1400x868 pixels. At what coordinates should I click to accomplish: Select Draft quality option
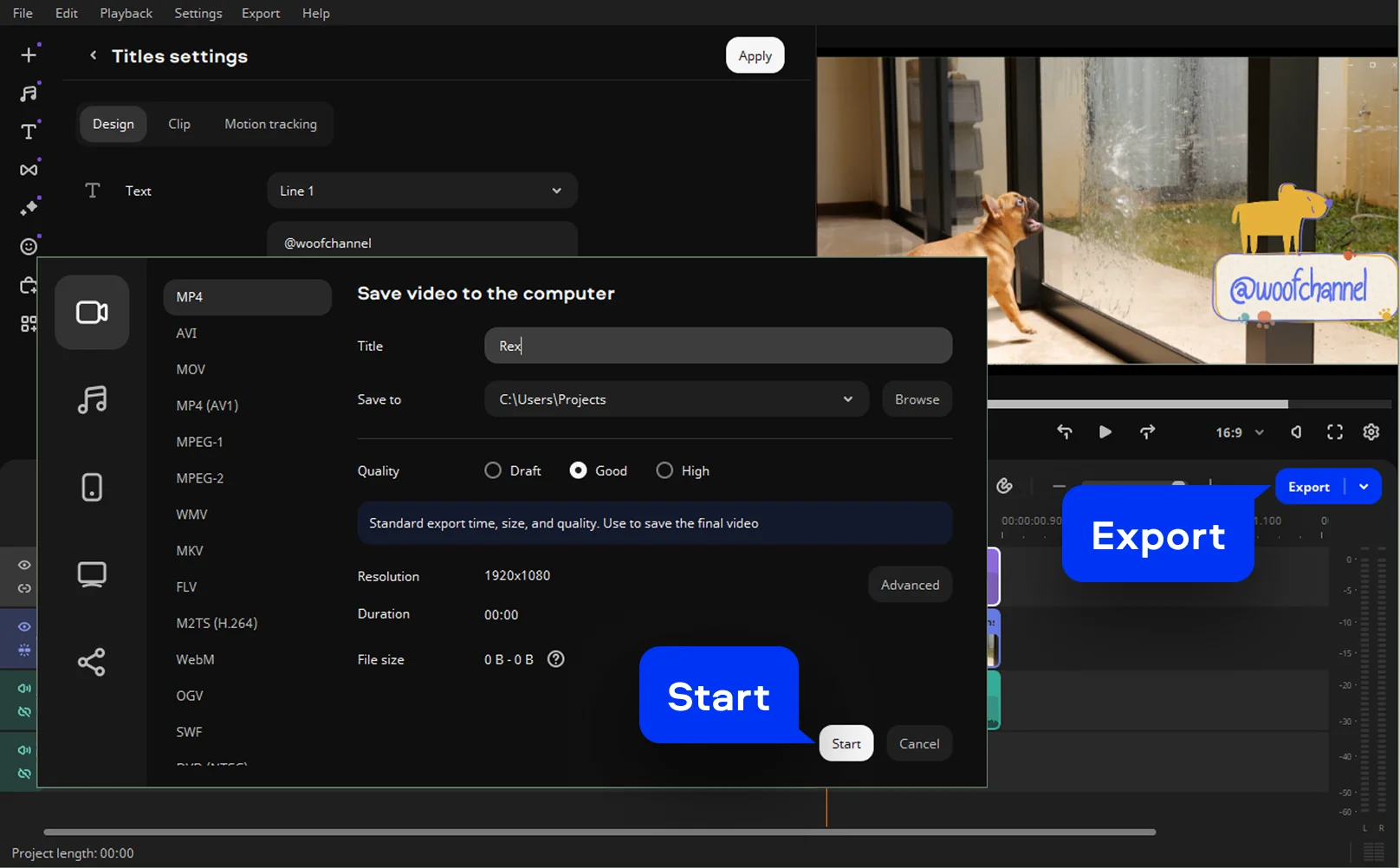[493, 470]
